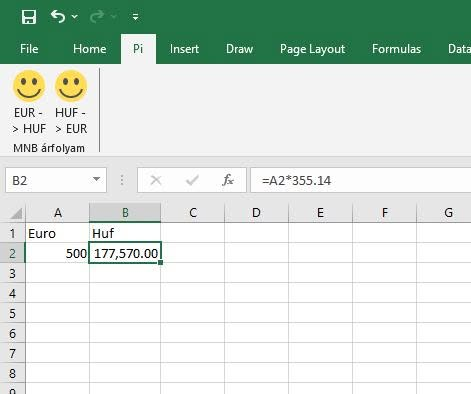Select column G header
This screenshot has height=394, width=471.
tap(444, 213)
